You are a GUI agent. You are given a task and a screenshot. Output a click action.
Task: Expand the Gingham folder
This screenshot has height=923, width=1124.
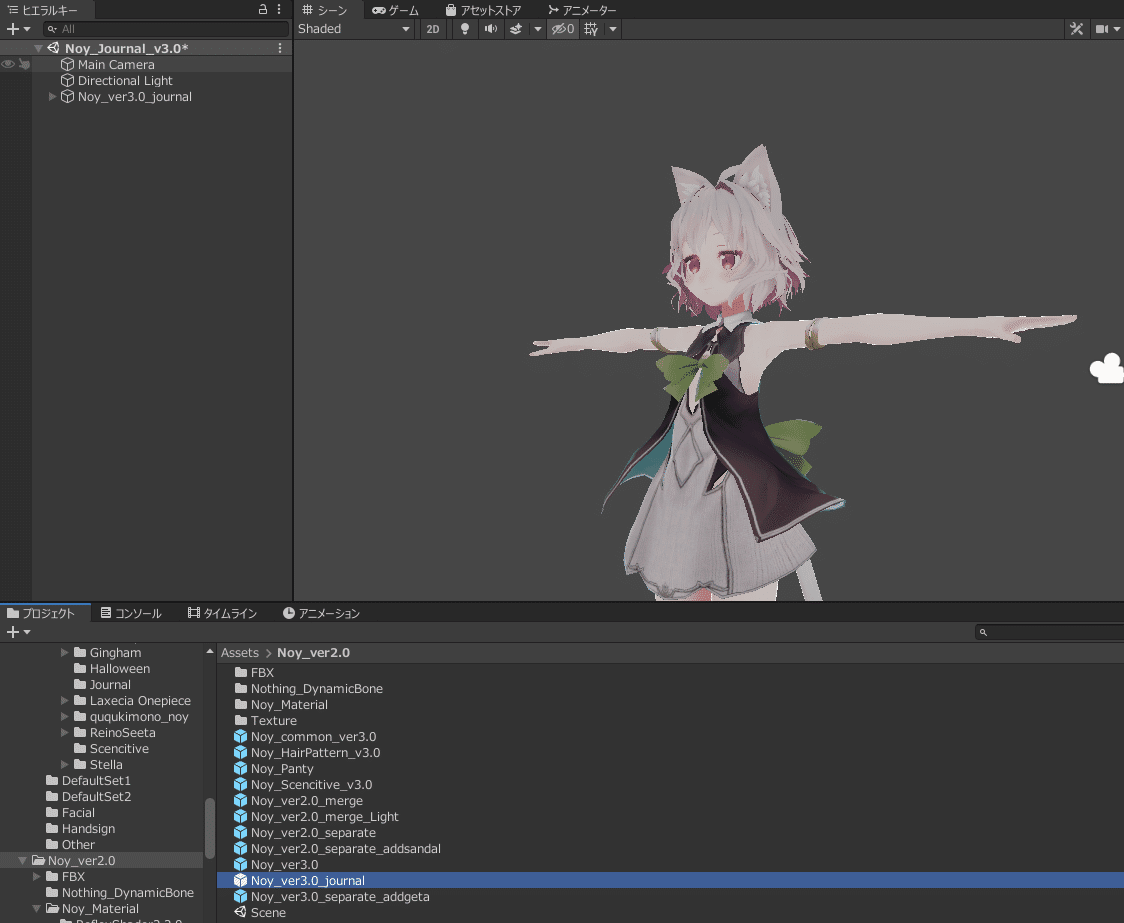point(65,652)
